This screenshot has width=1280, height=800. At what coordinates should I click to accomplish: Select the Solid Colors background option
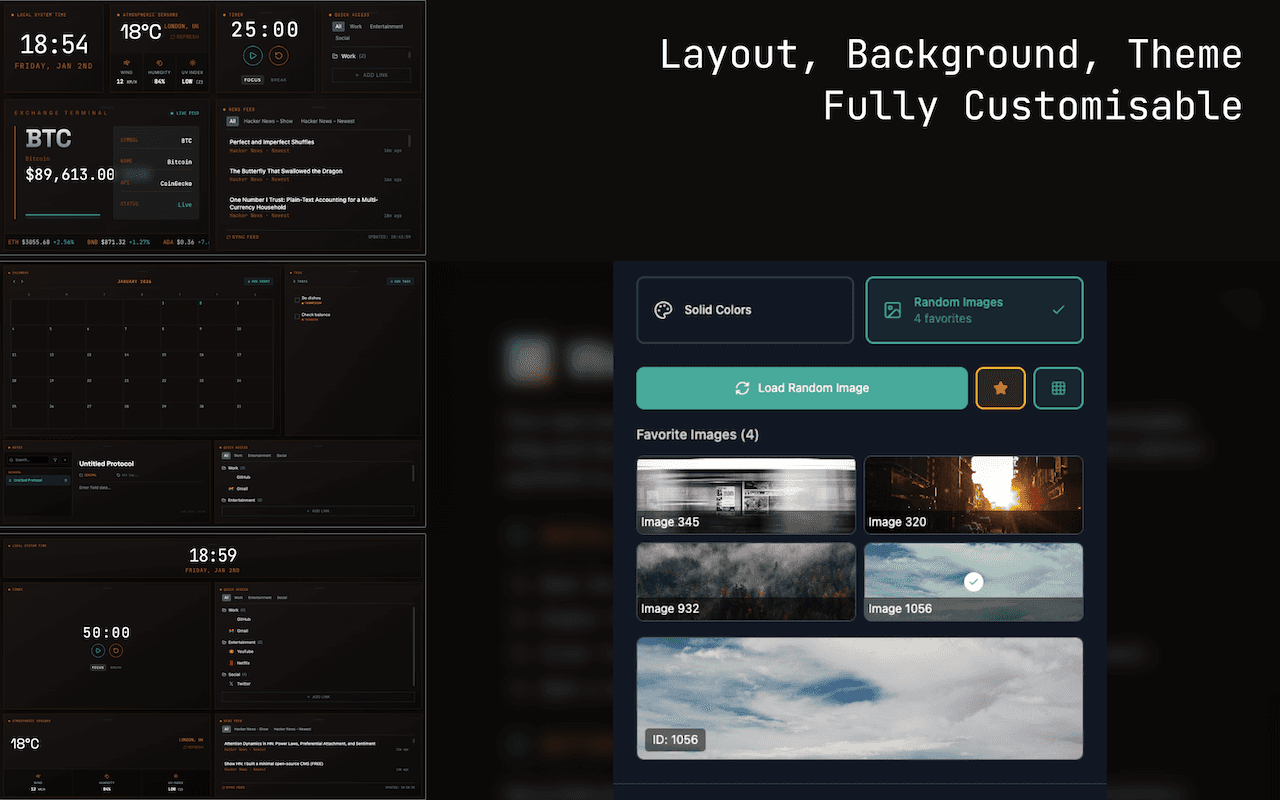pyautogui.click(x=745, y=310)
